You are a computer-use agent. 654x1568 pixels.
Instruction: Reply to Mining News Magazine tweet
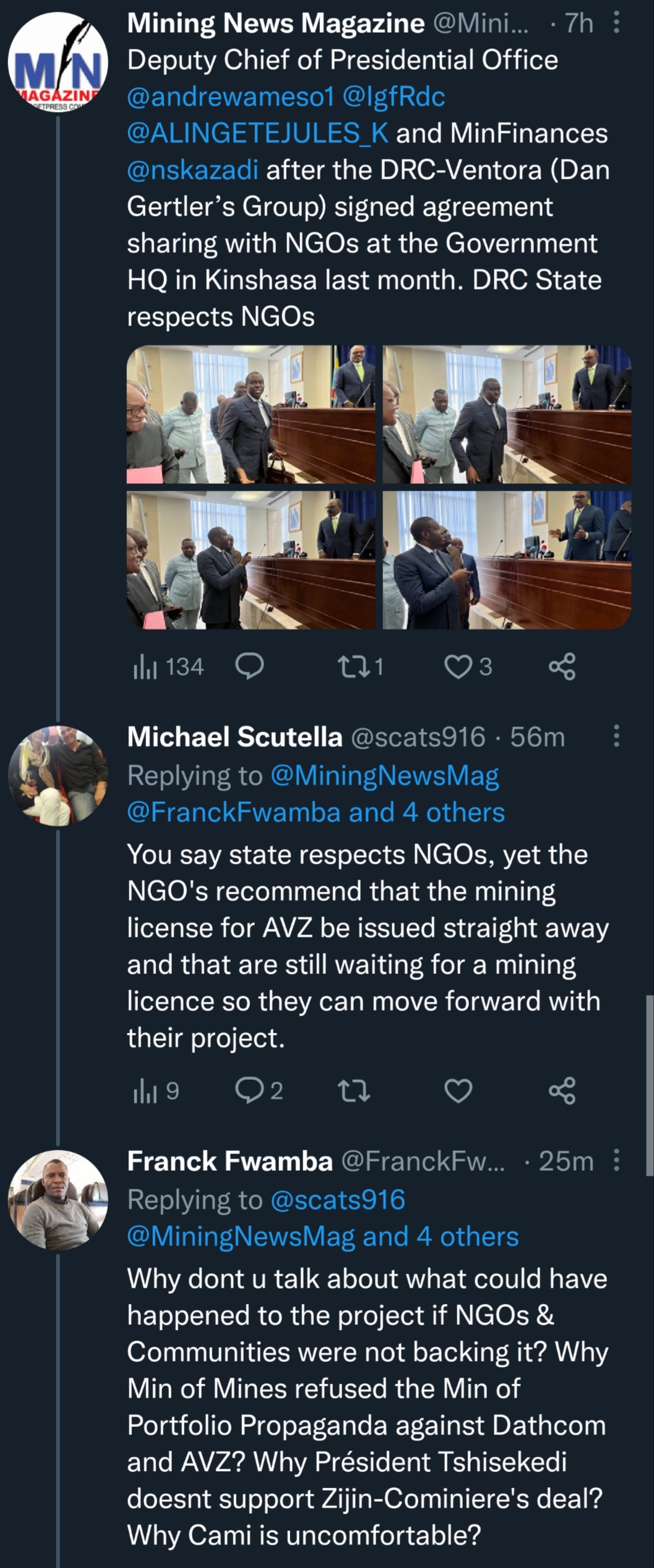click(250, 666)
